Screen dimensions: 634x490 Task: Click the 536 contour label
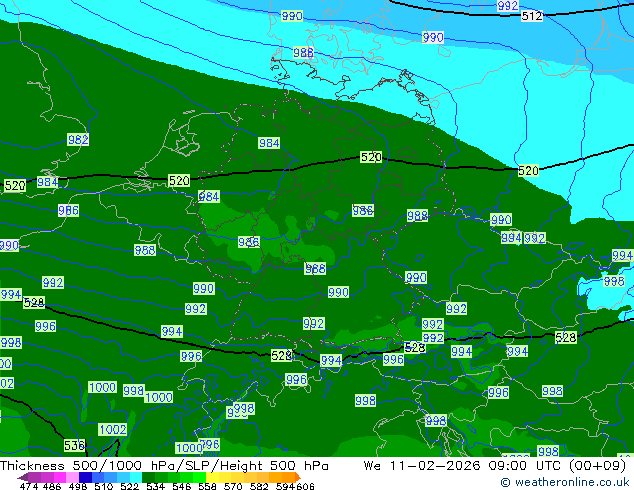74,446
